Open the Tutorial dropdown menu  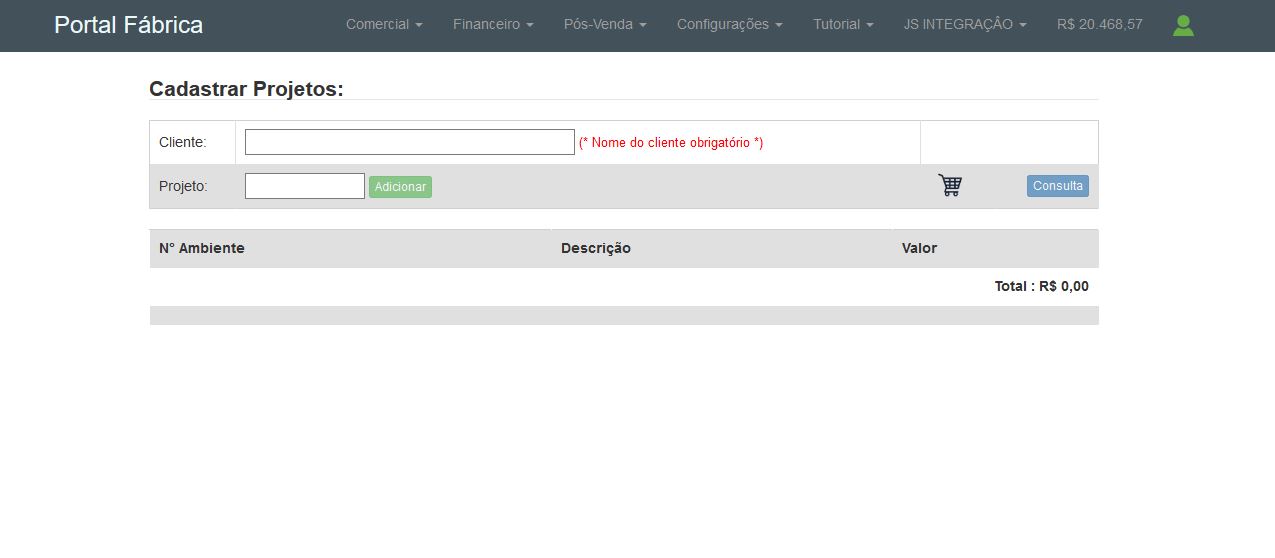(x=843, y=24)
